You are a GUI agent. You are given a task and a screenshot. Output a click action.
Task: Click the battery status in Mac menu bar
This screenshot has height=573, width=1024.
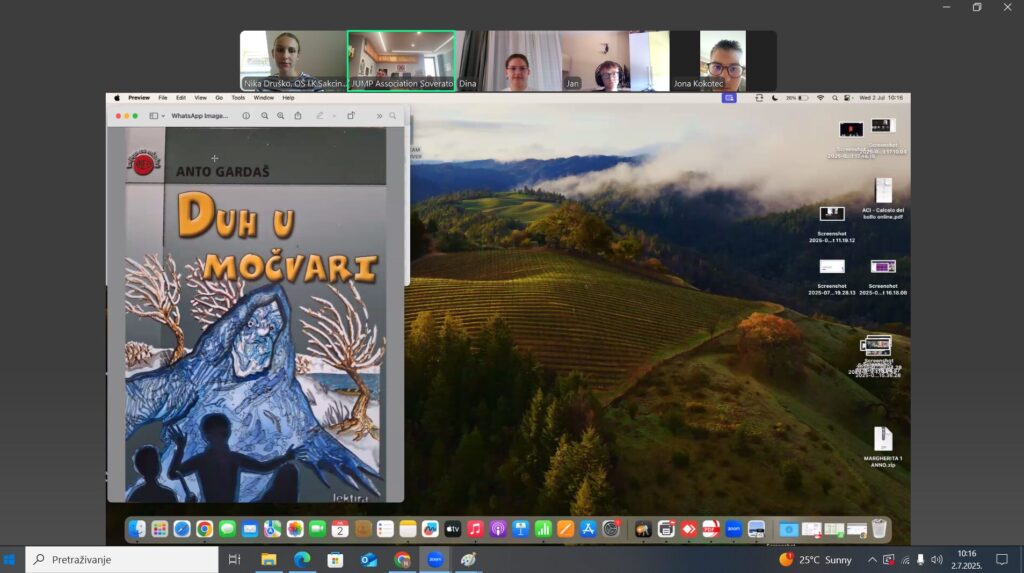[x=797, y=98]
